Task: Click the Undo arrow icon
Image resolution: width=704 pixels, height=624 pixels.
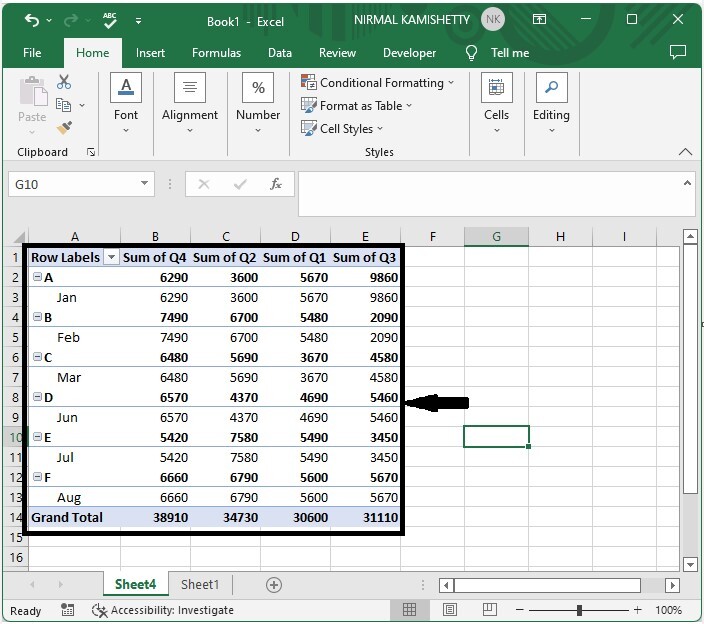Action: (32, 20)
